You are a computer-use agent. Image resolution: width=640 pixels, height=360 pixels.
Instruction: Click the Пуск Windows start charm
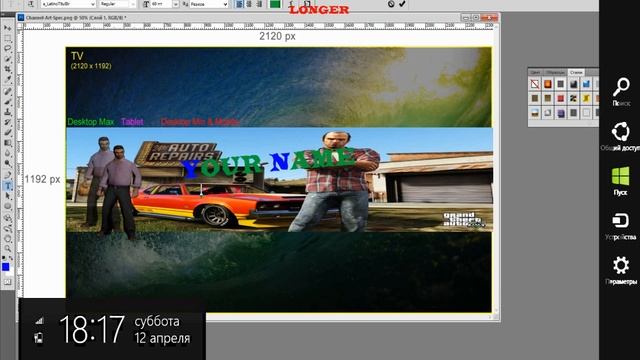(620, 181)
